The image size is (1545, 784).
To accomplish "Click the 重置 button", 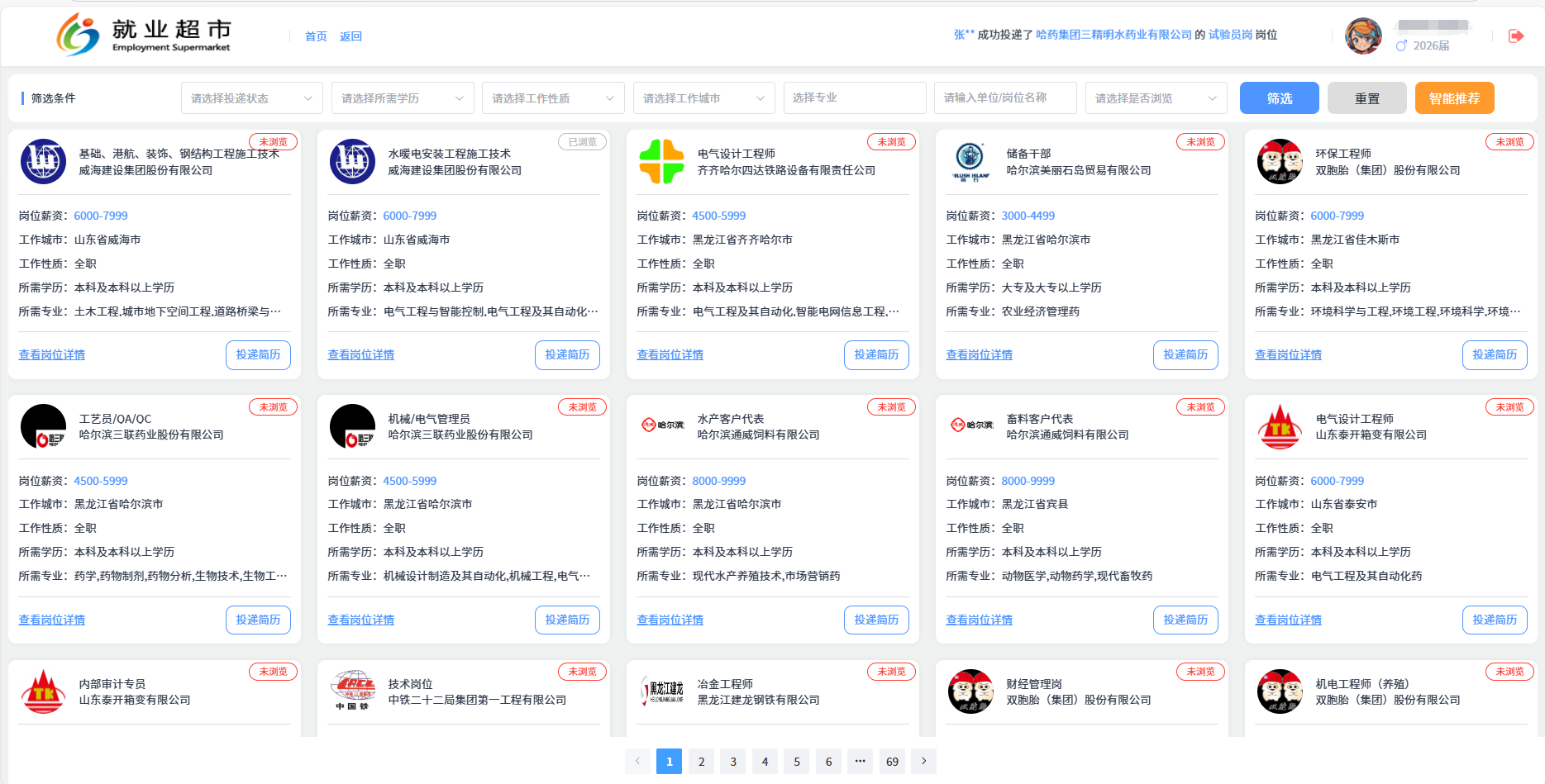I will 1367,98.
